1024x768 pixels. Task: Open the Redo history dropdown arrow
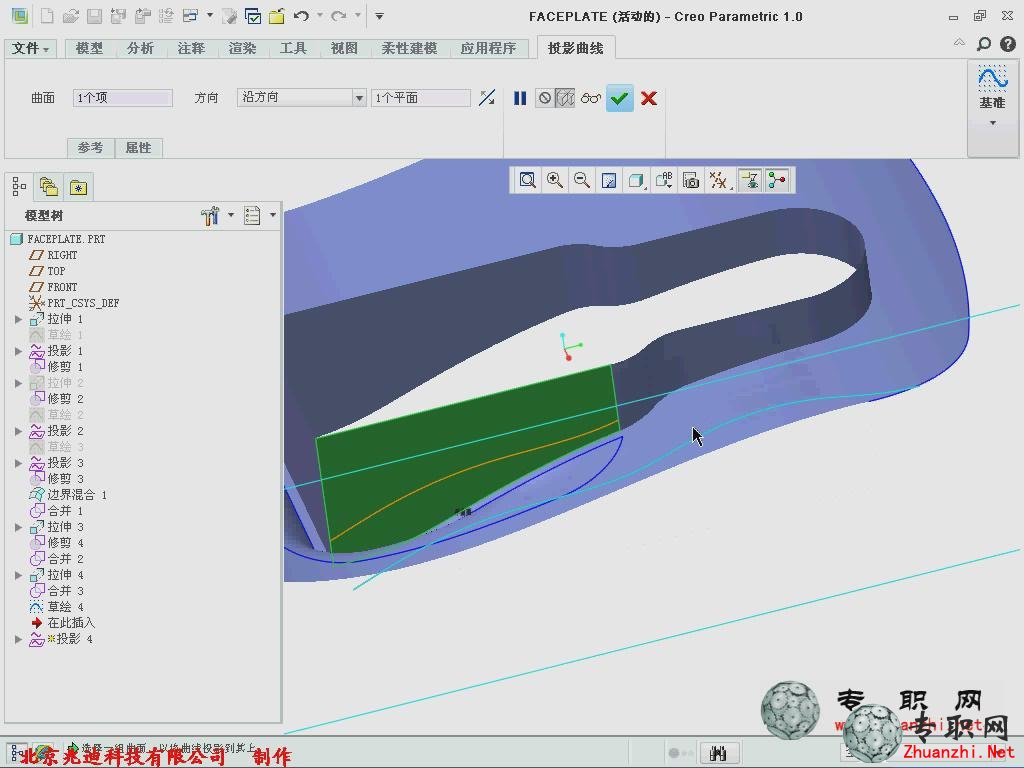point(357,15)
